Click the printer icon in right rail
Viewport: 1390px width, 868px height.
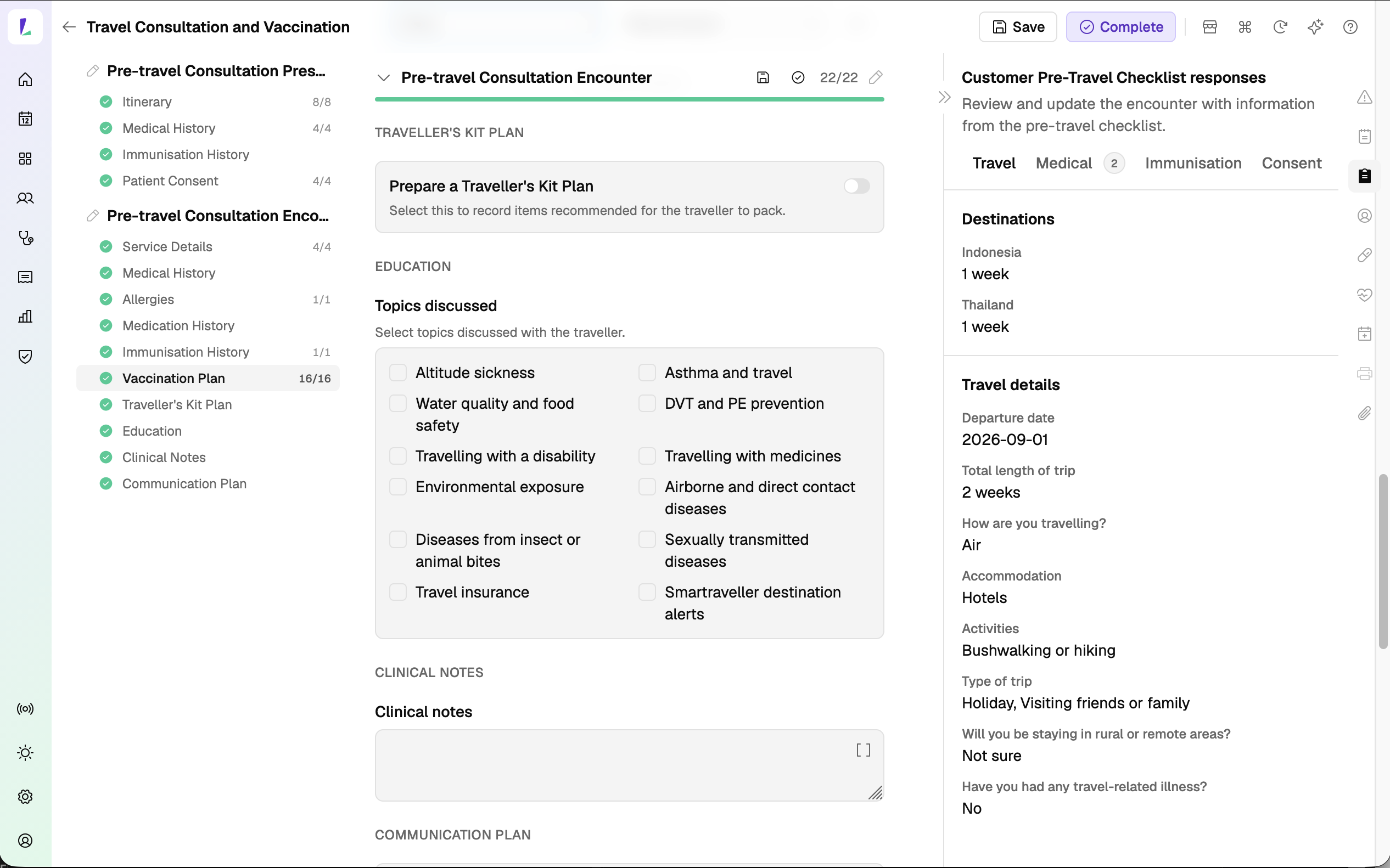(x=1365, y=374)
